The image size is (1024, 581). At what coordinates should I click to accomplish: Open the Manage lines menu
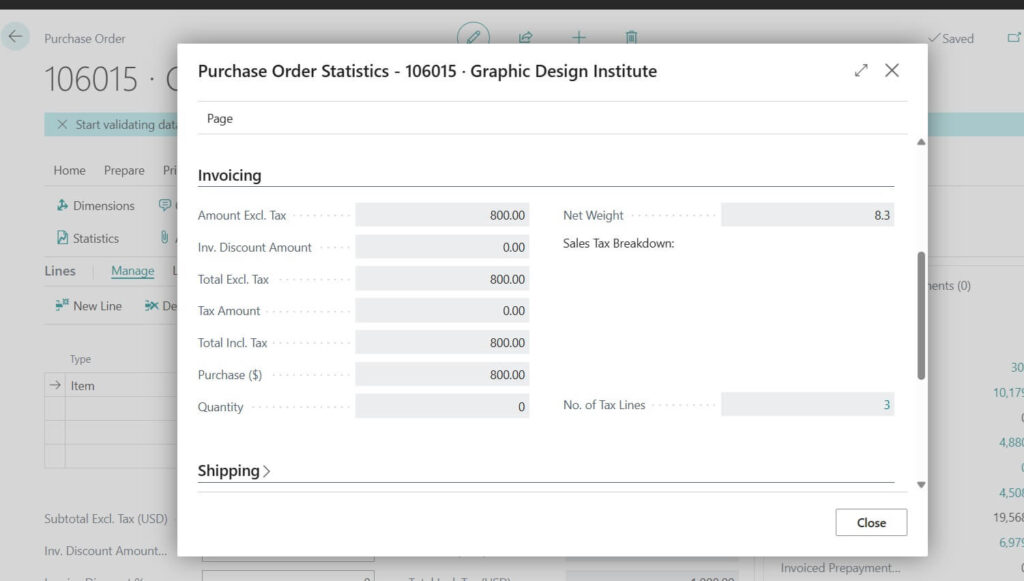click(132, 271)
